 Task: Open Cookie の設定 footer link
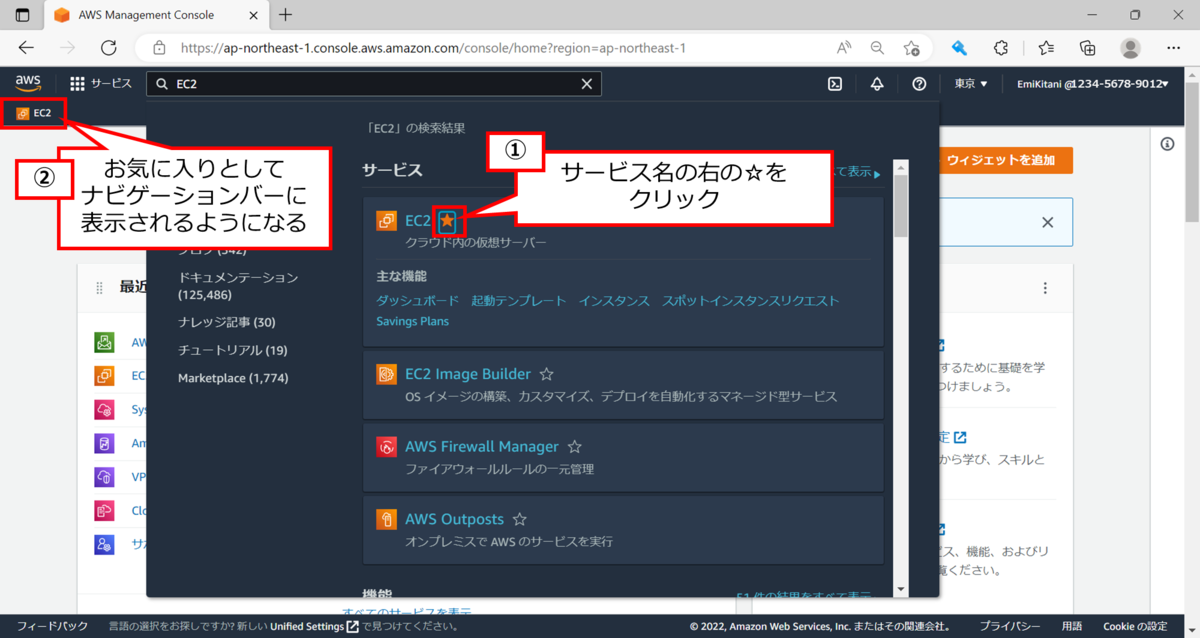[1135, 626]
